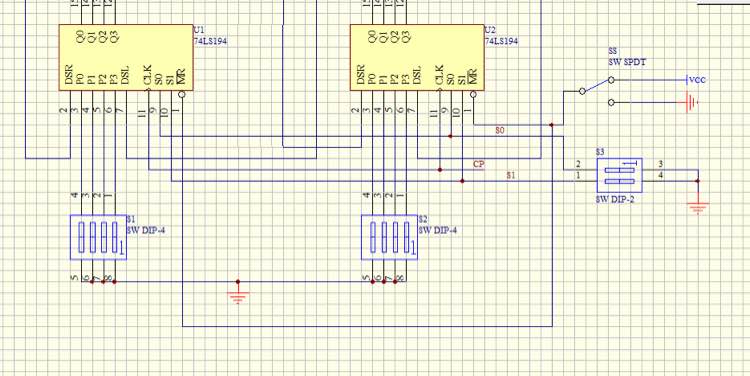Click the ground symbol between the DIP-4 switches
Image resolution: width=750 pixels, height=376 pixels.
click(x=238, y=297)
